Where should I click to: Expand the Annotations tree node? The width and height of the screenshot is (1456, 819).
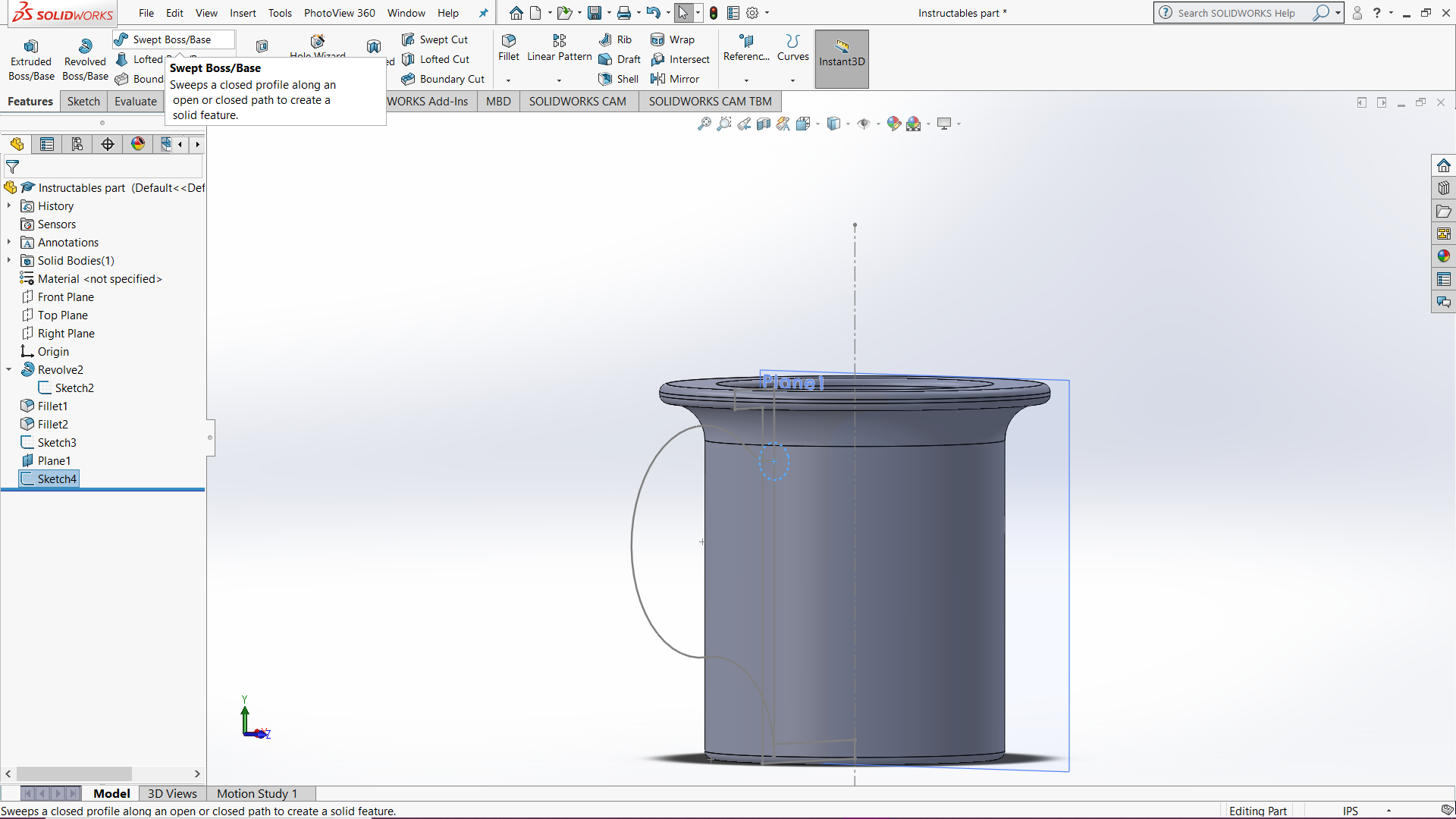pyautogui.click(x=9, y=242)
